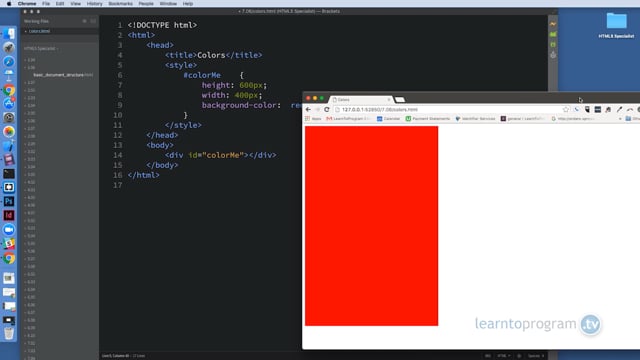Click the bottom icon in Brackets right toolbar
The width and height of the screenshot is (640, 360).
(x=553, y=55)
